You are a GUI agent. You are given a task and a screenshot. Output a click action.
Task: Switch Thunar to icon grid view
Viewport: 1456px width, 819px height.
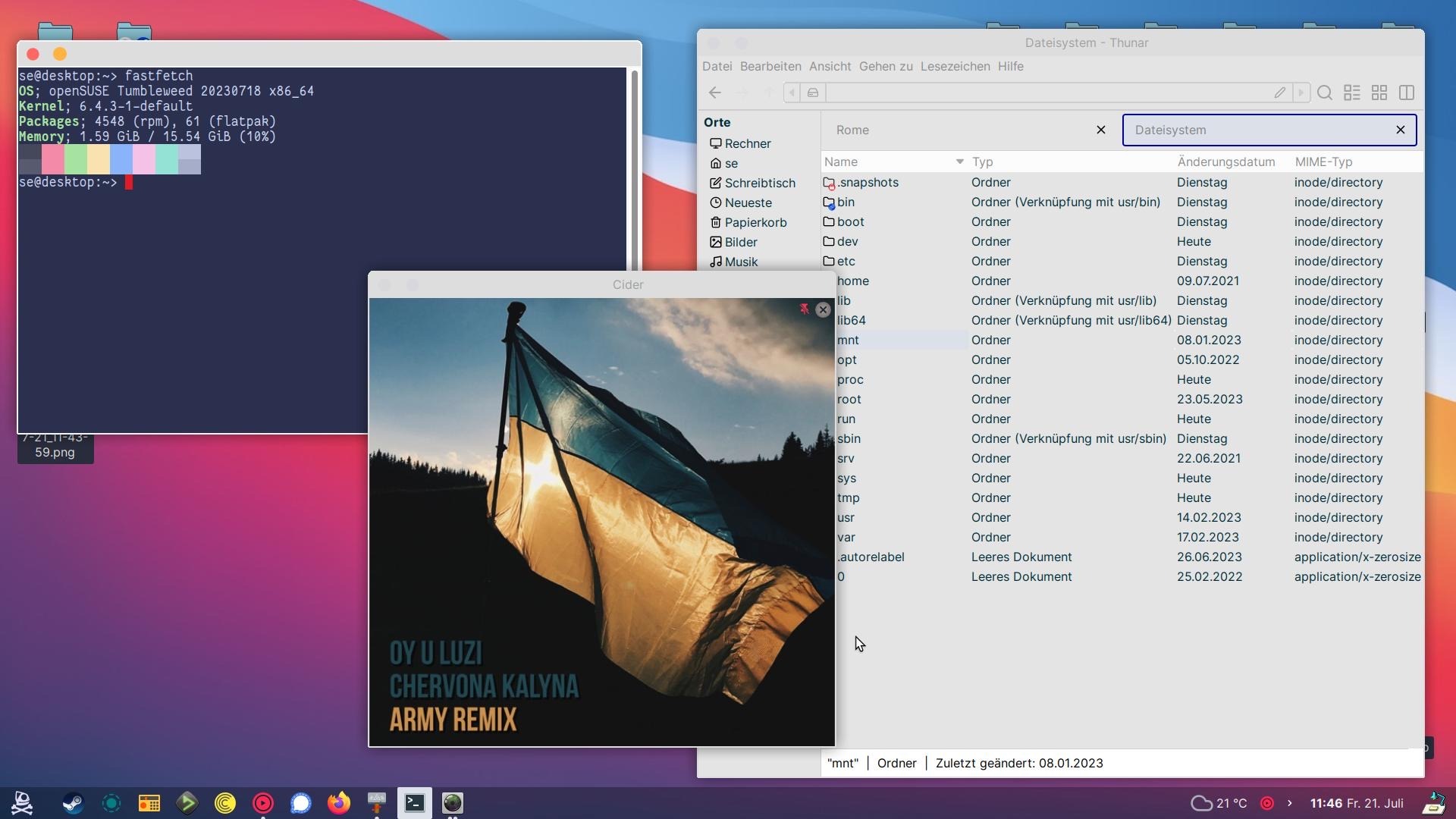pyautogui.click(x=1379, y=93)
